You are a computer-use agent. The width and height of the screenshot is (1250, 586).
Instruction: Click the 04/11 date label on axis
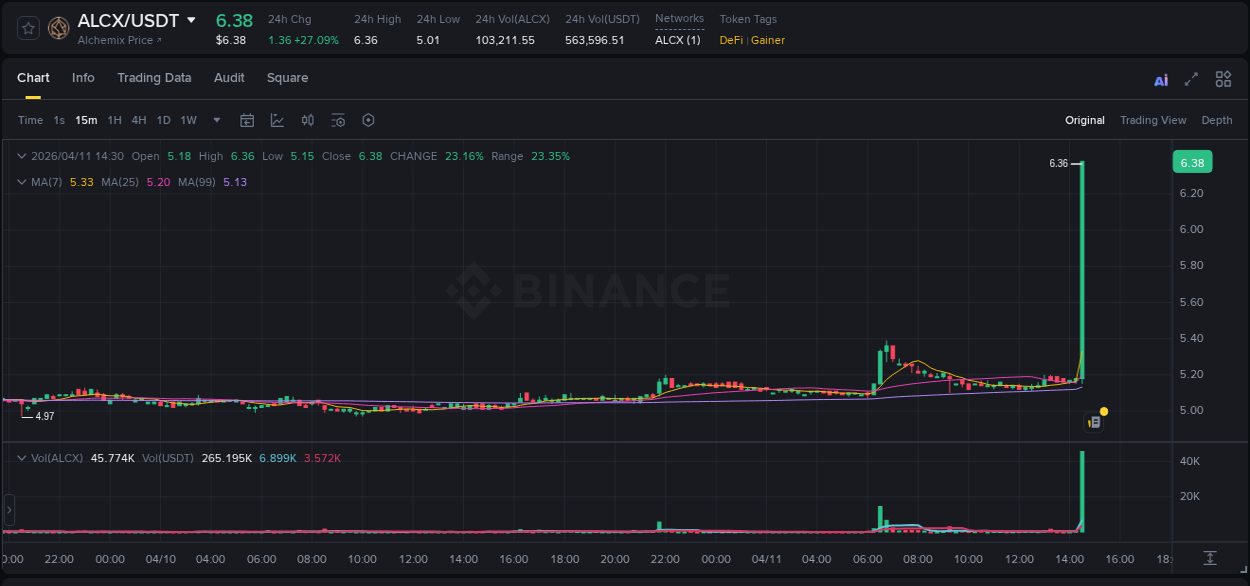click(766, 559)
